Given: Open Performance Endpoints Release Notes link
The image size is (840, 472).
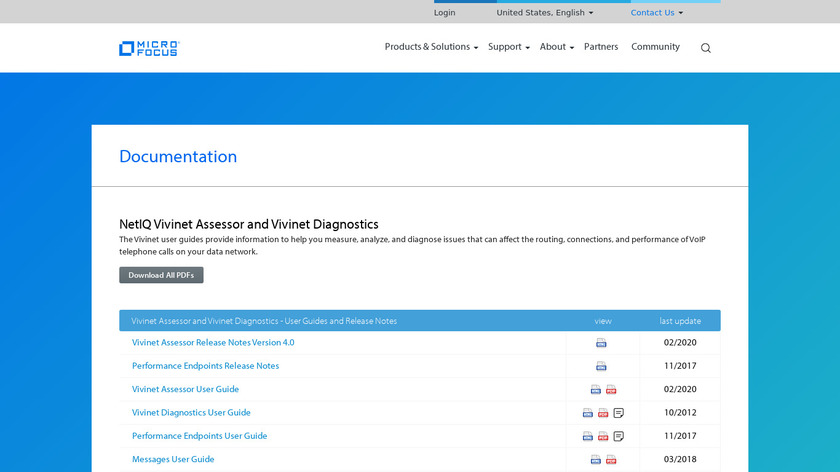Looking at the screenshot, I should (206, 366).
